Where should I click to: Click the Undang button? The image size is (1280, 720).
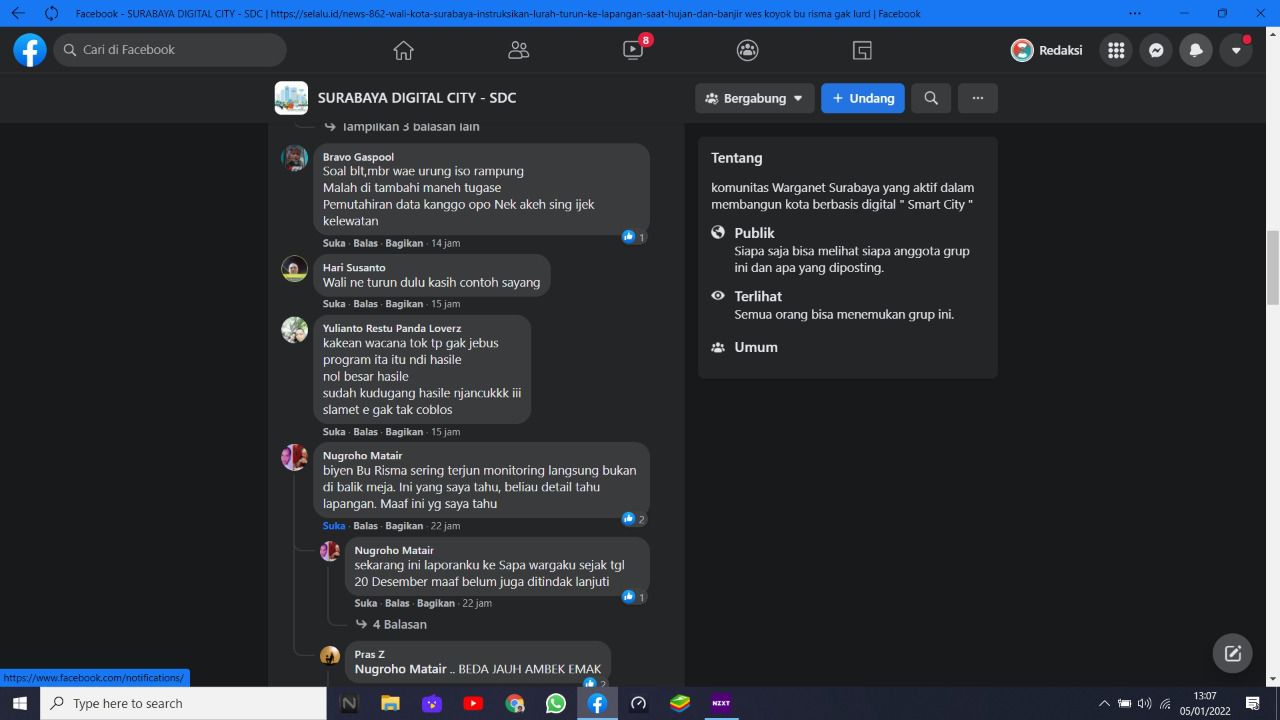[862, 98]
